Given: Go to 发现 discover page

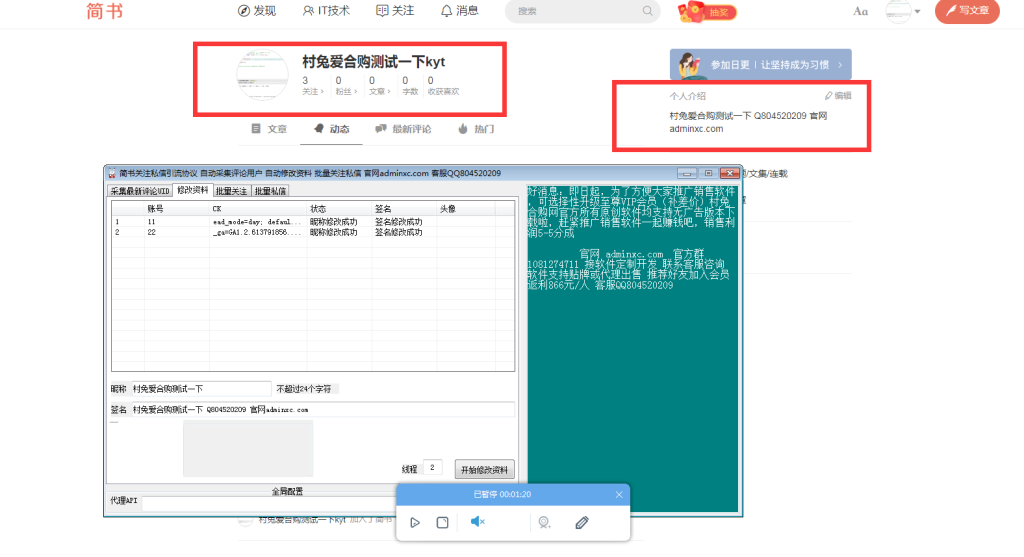Looking at the screenshot, I should 256,11.
